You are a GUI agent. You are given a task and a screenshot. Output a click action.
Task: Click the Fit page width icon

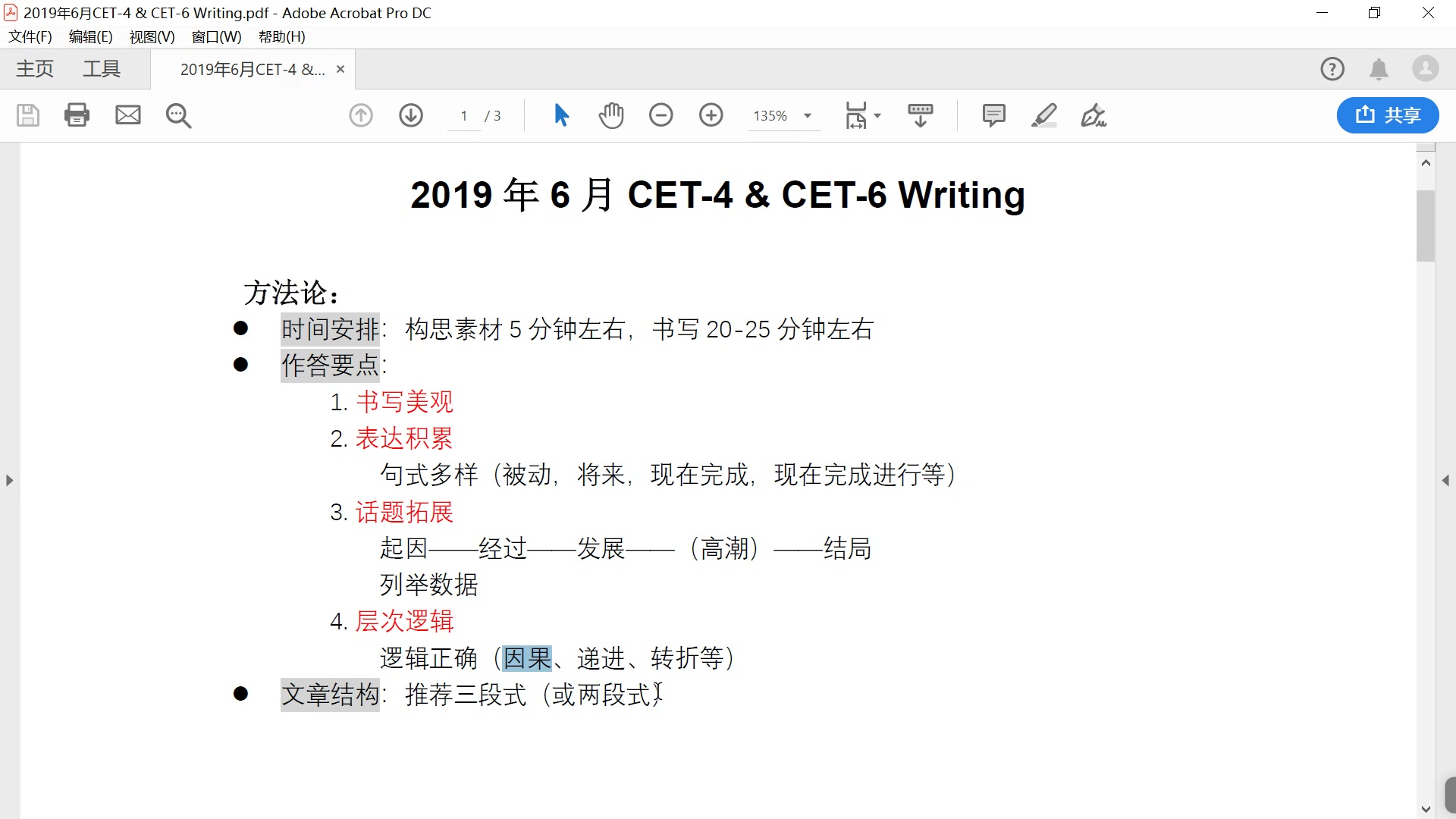856,115
